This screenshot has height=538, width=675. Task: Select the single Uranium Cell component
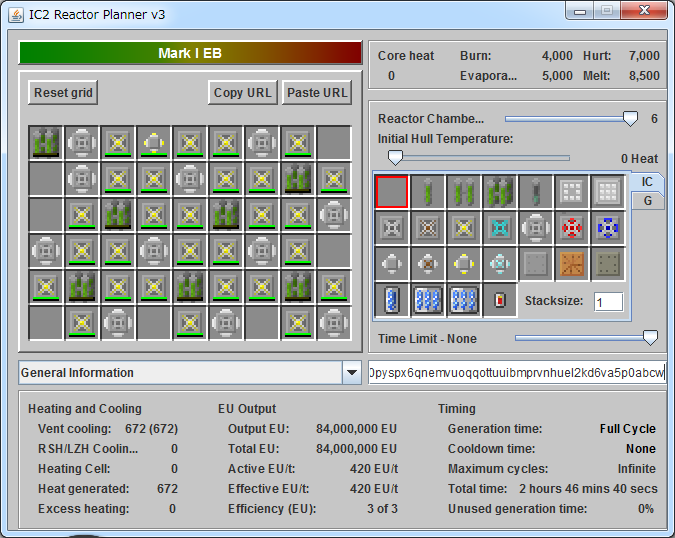point(428,192)
